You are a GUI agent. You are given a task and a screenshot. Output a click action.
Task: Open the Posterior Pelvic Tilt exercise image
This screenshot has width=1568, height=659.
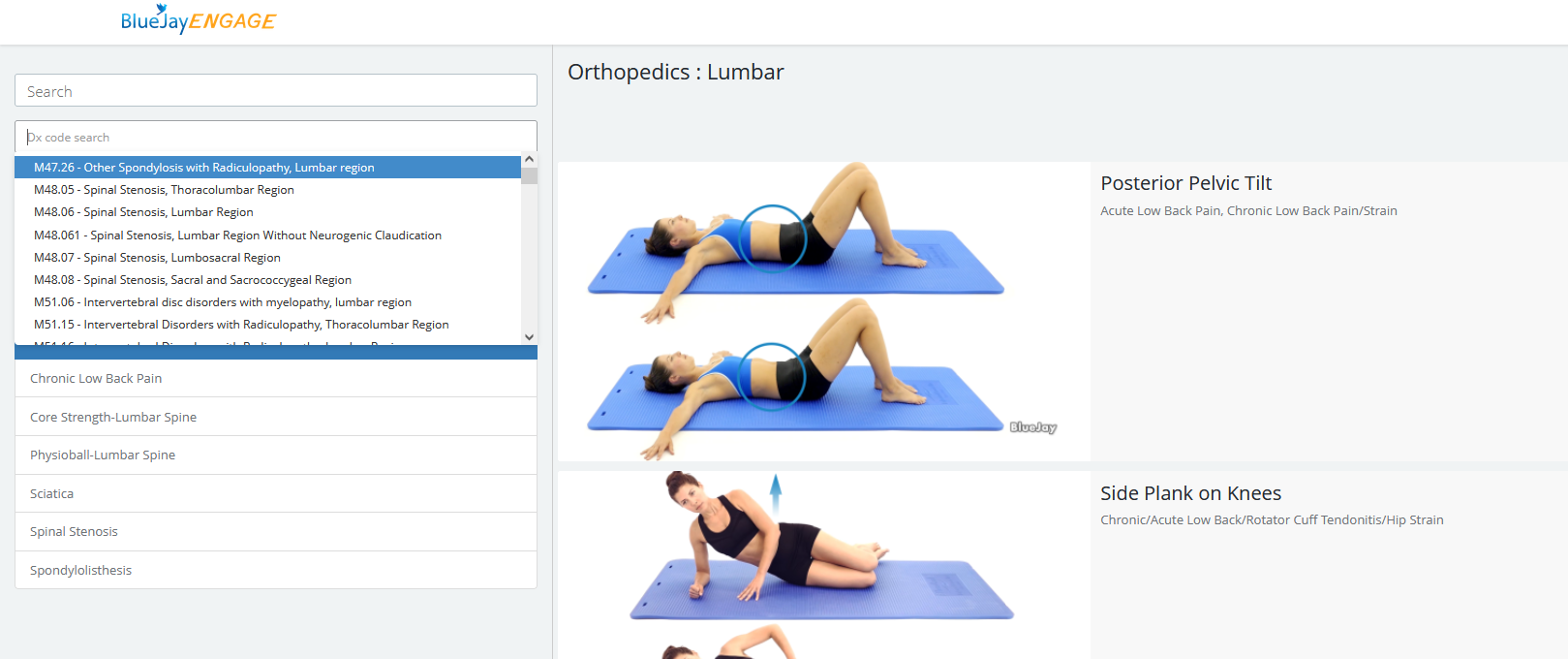point(824,311)
